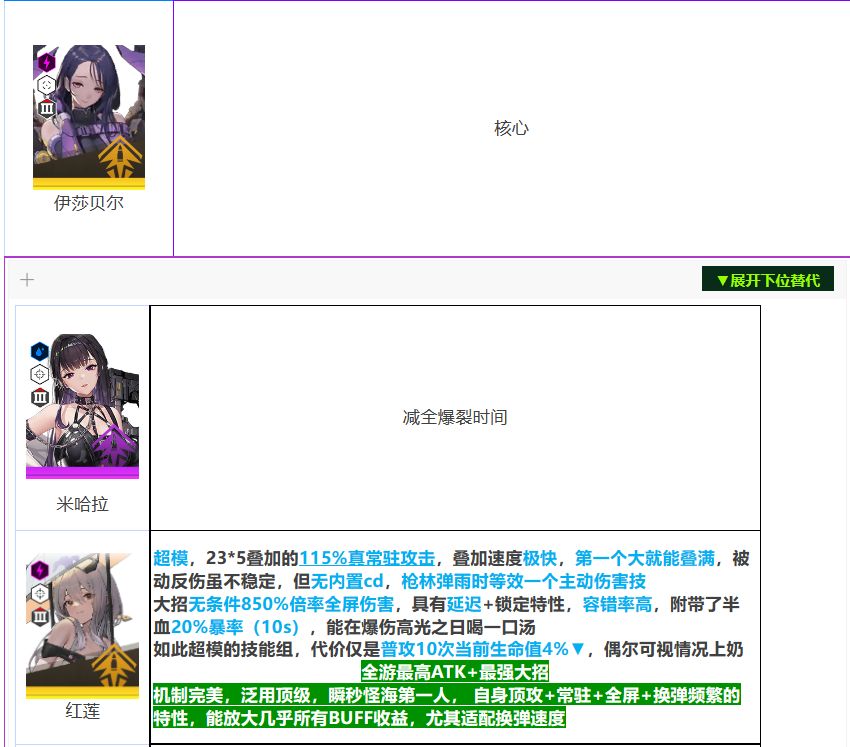Open Mihara (米哈拉) character portrait
The width and height of the screenshot is (850, 747).
pos(82,406)
